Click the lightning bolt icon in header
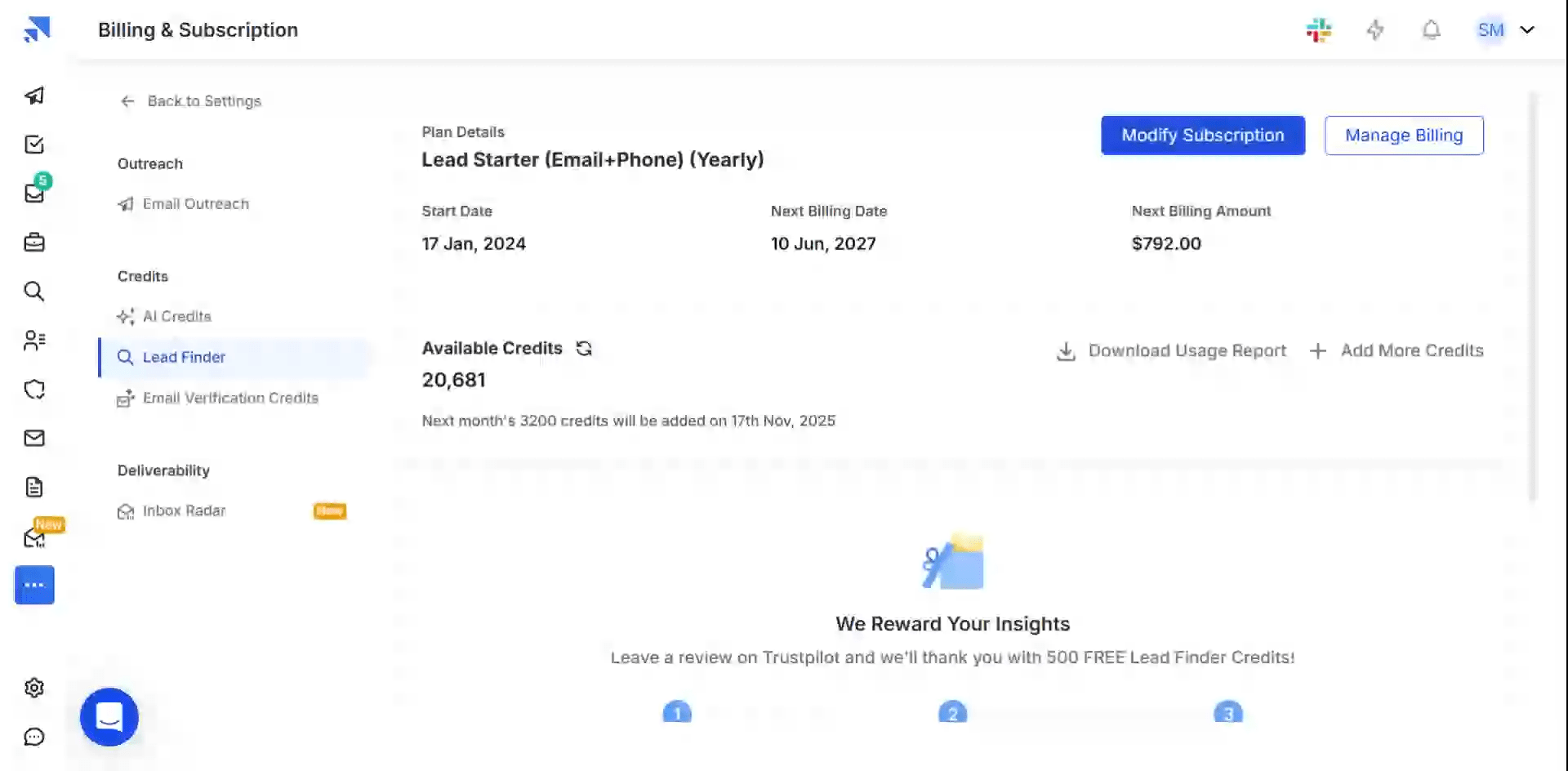 pyautogui.click(x=1375, y=30)
